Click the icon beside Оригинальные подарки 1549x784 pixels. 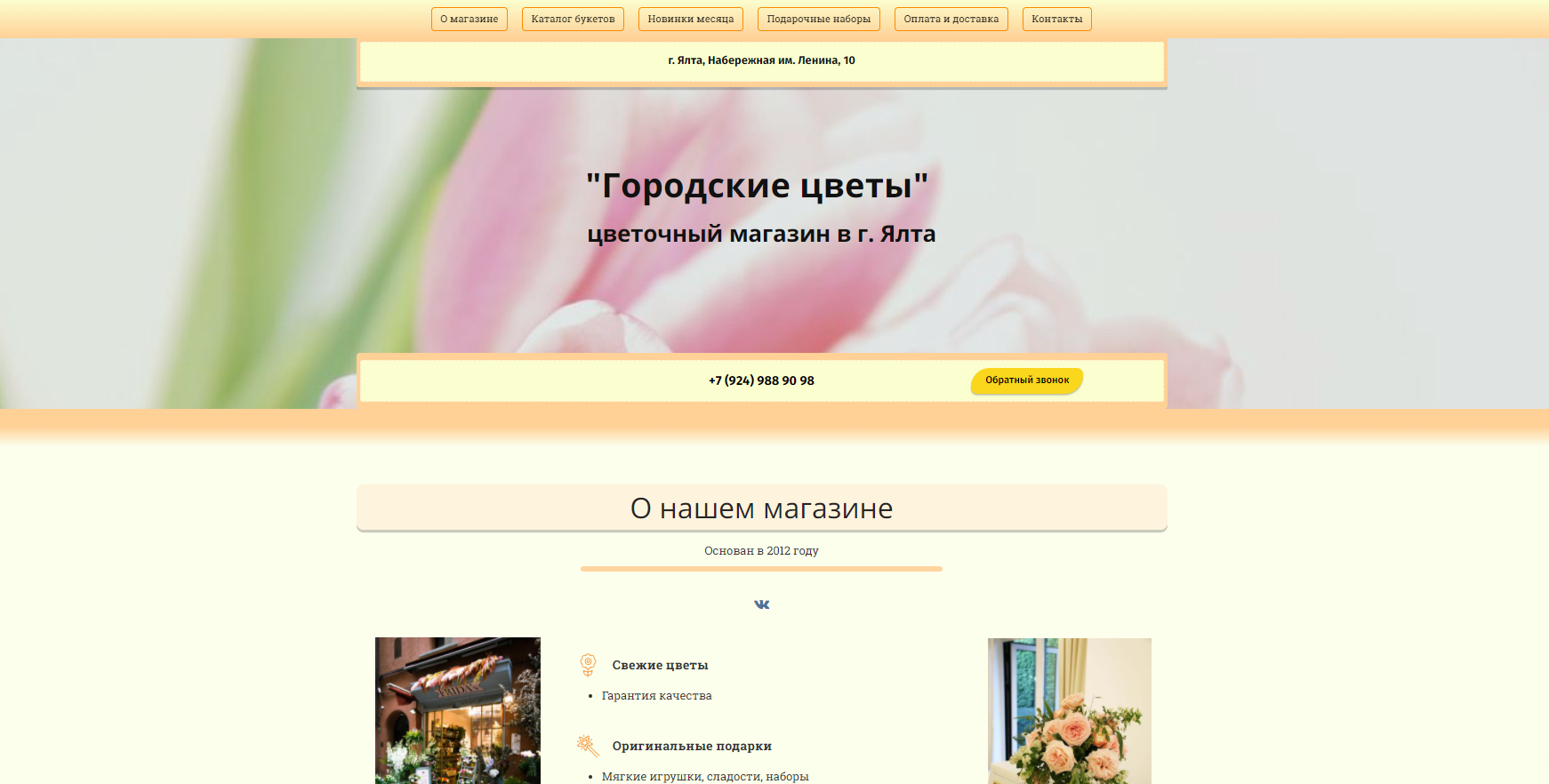click(x=588, y=746)
